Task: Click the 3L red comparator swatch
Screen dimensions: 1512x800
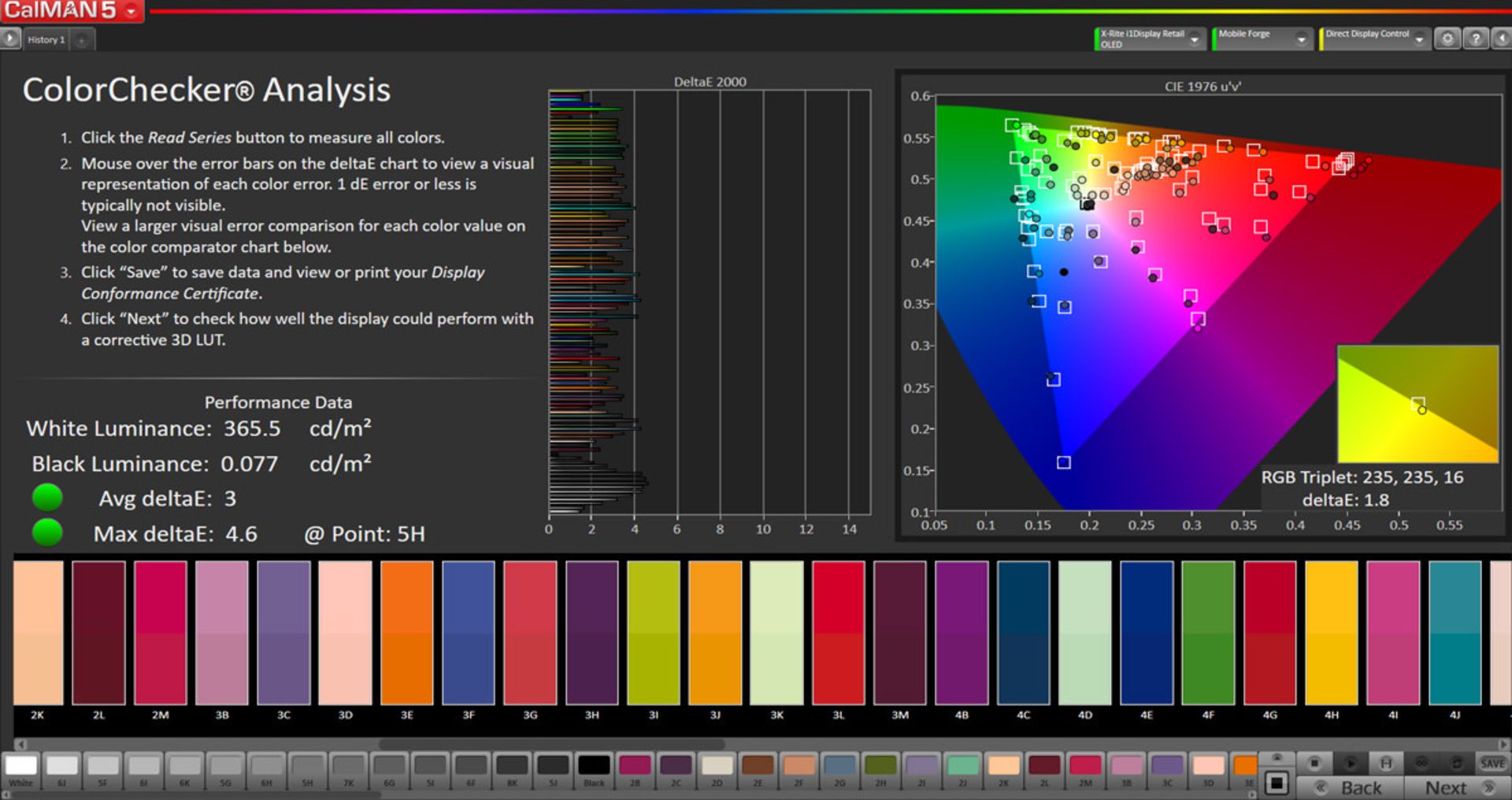Action: (x=839, y=632)
